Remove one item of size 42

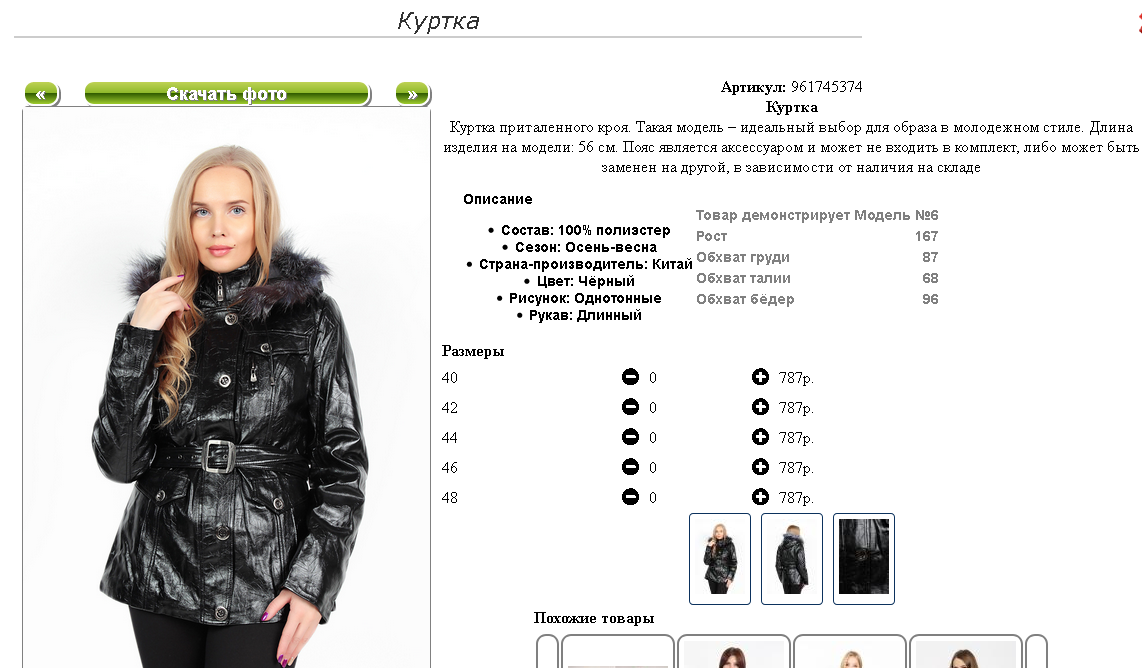(x=630, y=406)
